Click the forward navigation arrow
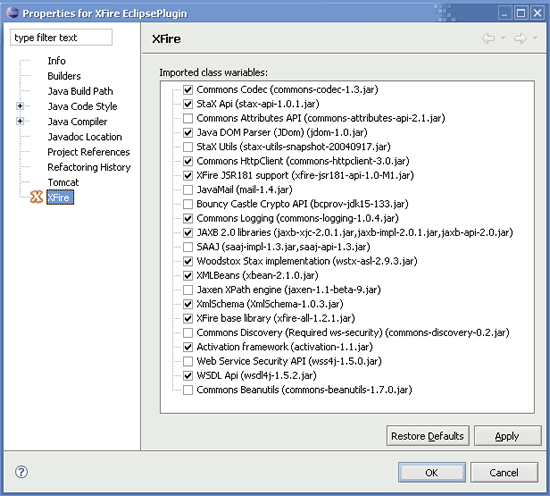Image resolution: width=550 pixels, height=496 pixels. 520,38
